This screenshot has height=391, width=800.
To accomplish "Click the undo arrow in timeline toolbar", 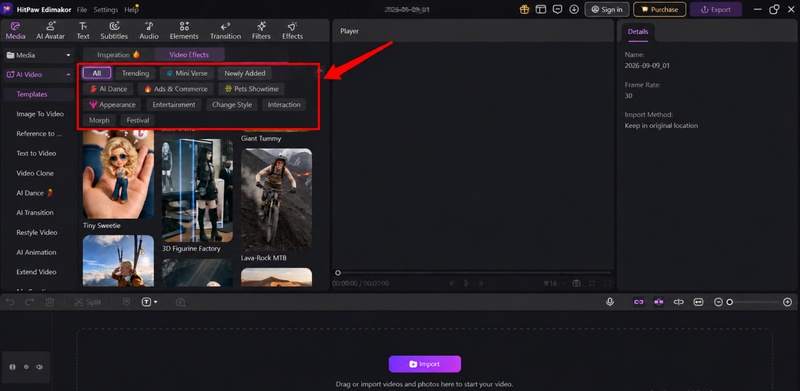I will [10, 302].
